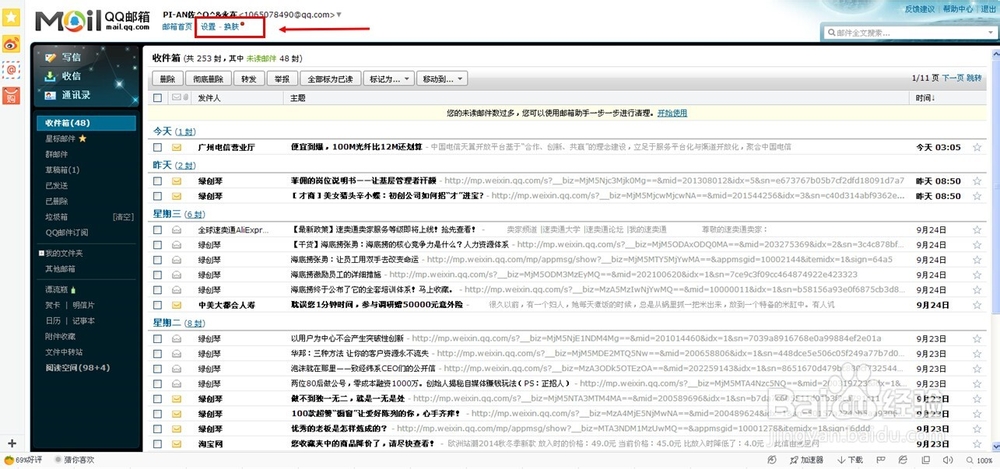Open 阅读空间(98+4)
Viewport: 1000px width, 469px height.
[x=78, y=368]
